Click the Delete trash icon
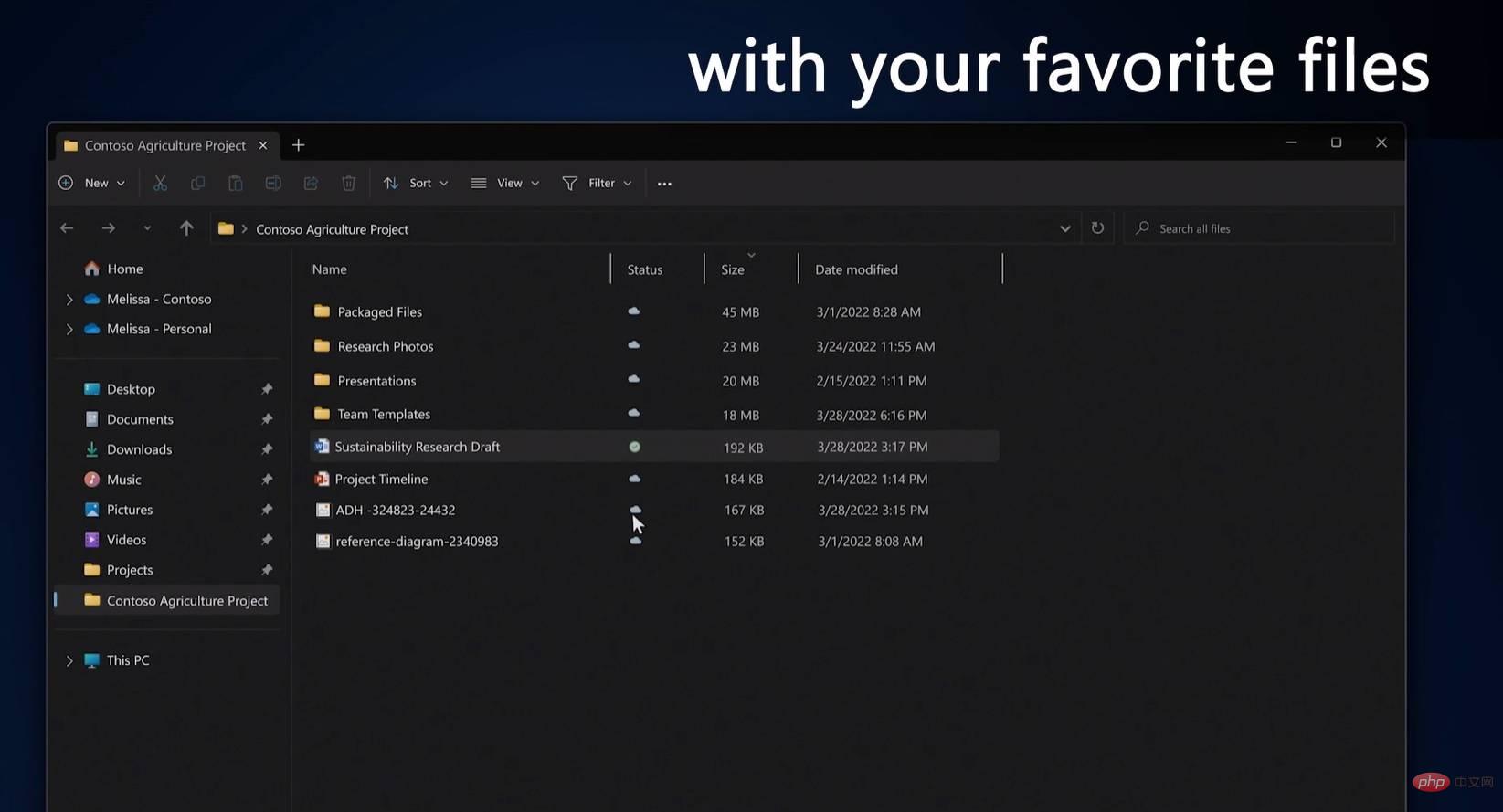The image size is (1503, 812). [348, 184]
